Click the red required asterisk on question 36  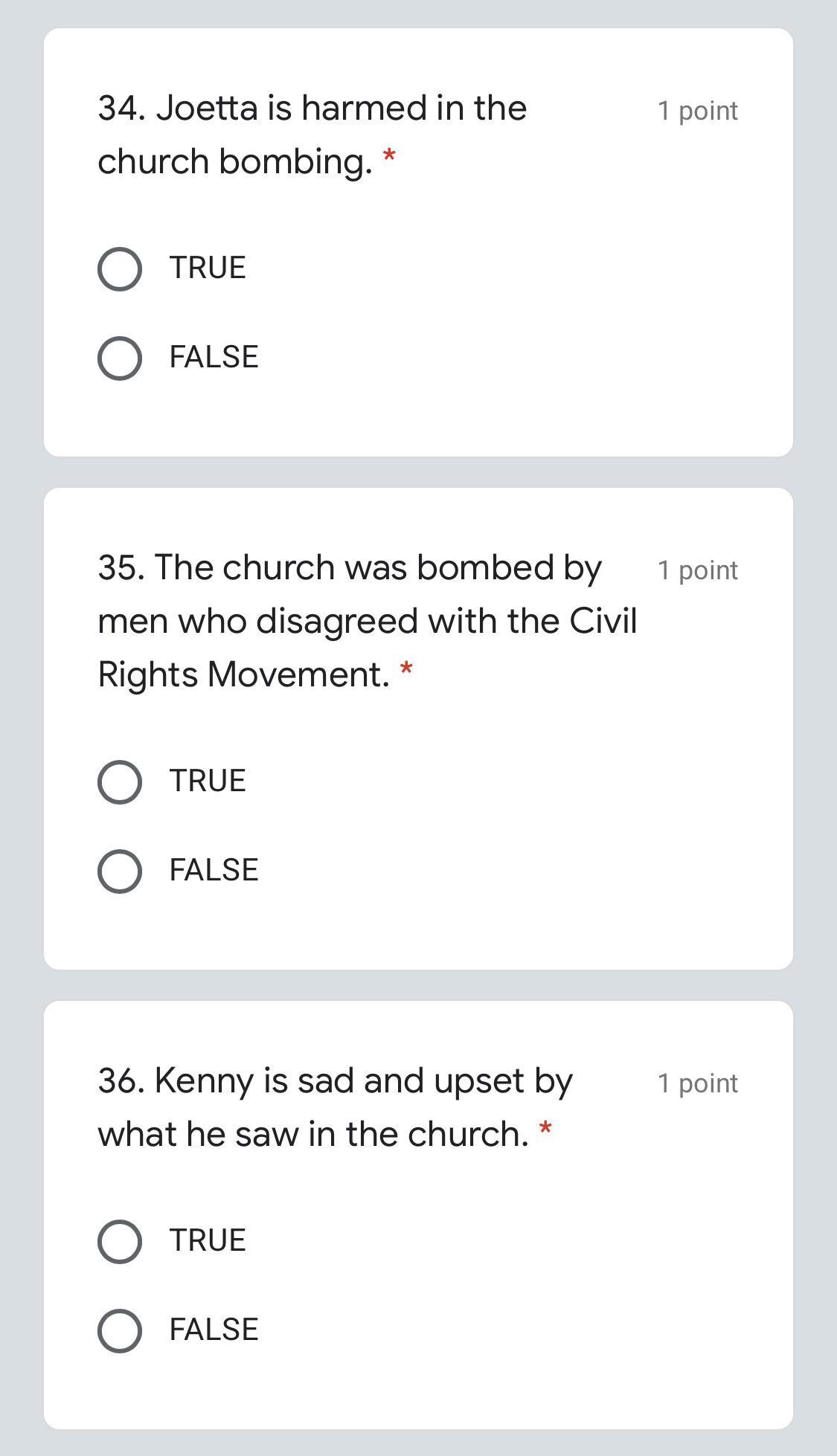[x=545, y=1130]
